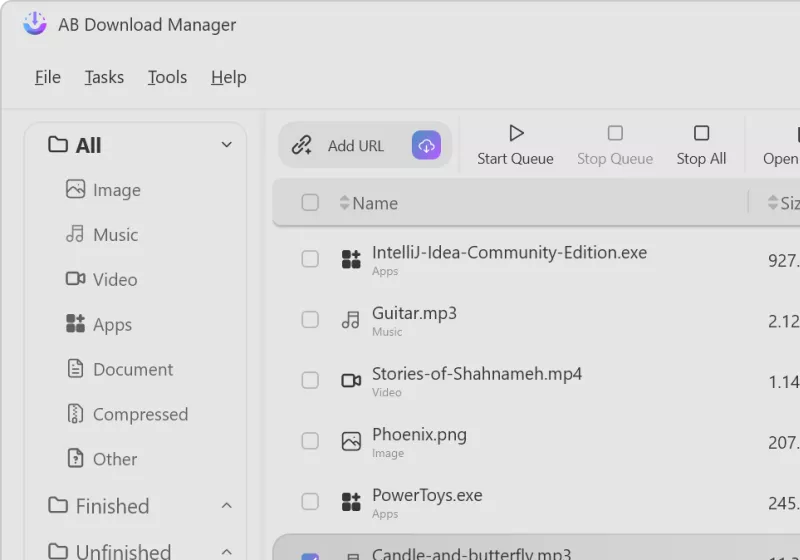800x560 pixels.
Task: Click the Add URL link icon
Action: (302, 145)
